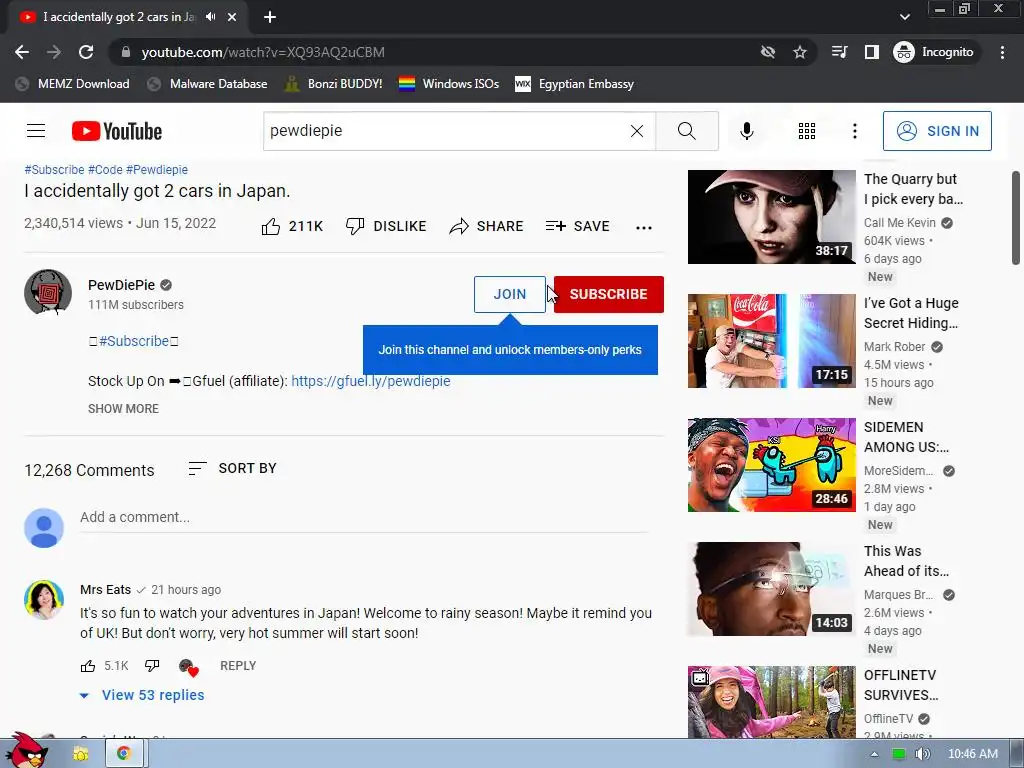The width and height of the screenshot is (1024, 768).
Task: Open more actions ellipsis under video
Action: coord(644,227)
